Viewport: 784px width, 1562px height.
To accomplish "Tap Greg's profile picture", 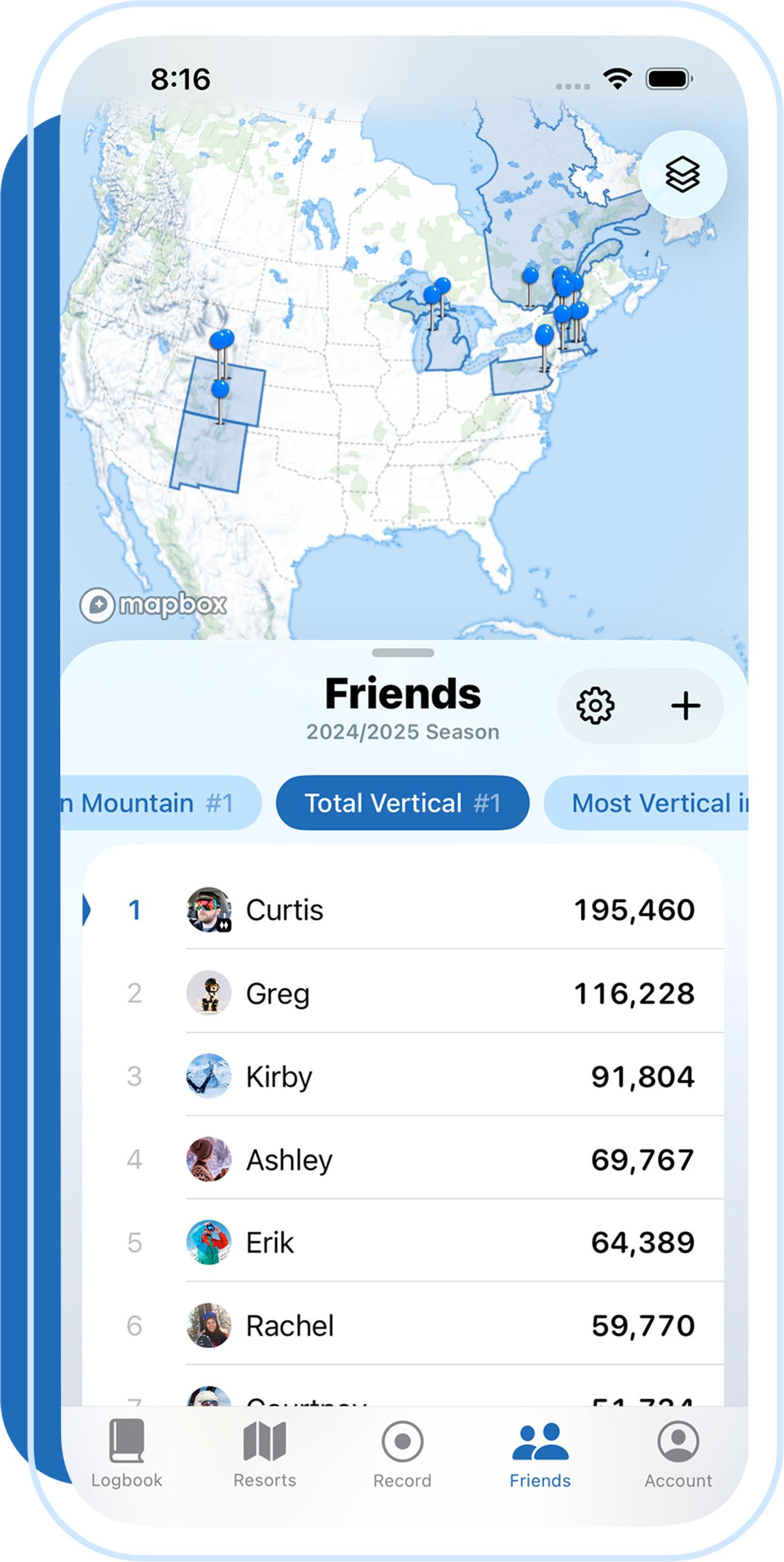I will tap(208, 993).
